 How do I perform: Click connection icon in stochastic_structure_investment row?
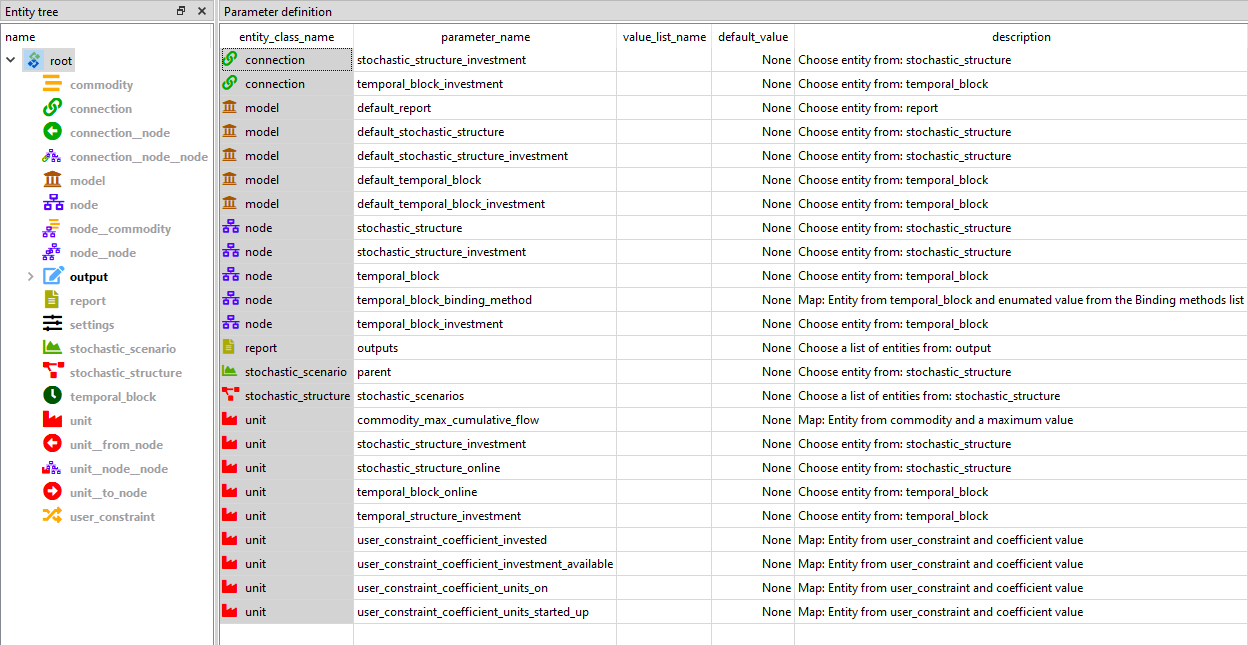click(230, 60)
